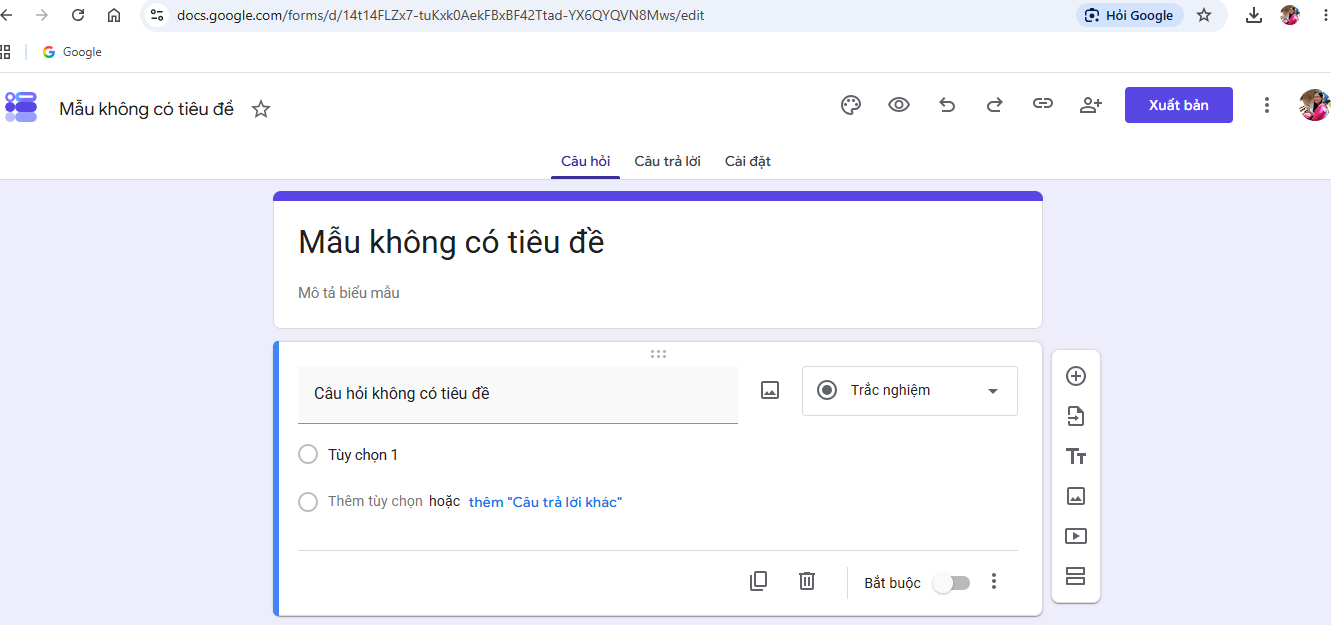
Task: Add a new question from sidebar
Action: tap(1076, 376)
